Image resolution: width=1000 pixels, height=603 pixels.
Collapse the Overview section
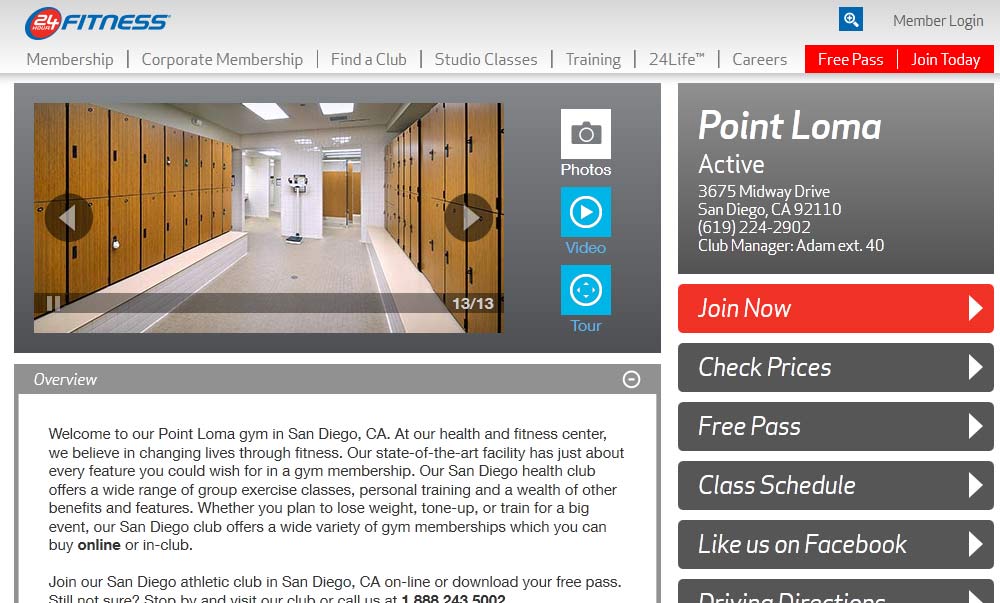(x=631, y=379)
